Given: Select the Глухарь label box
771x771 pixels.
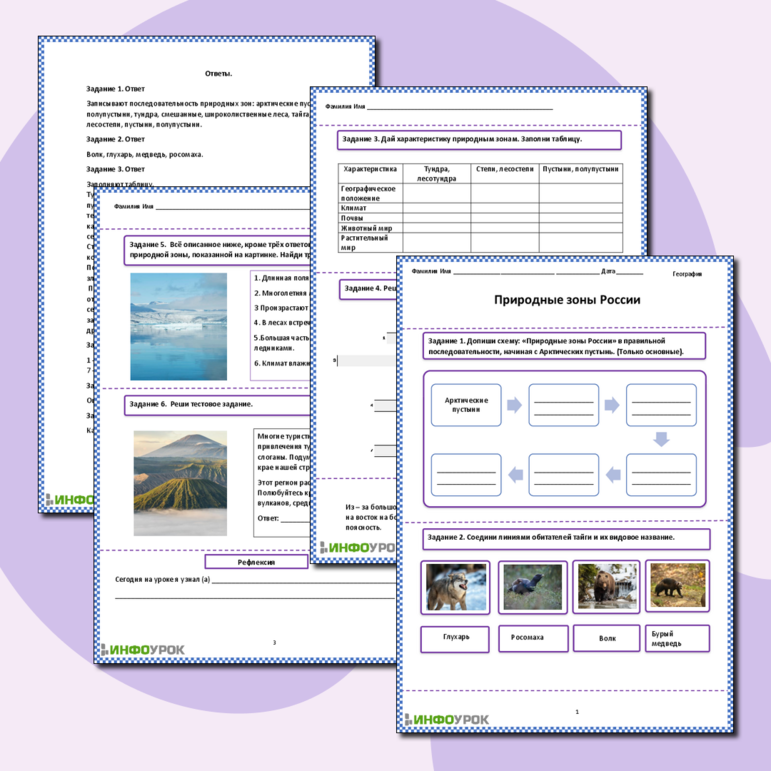Looking at the screenshot, I should click(456, 637).
